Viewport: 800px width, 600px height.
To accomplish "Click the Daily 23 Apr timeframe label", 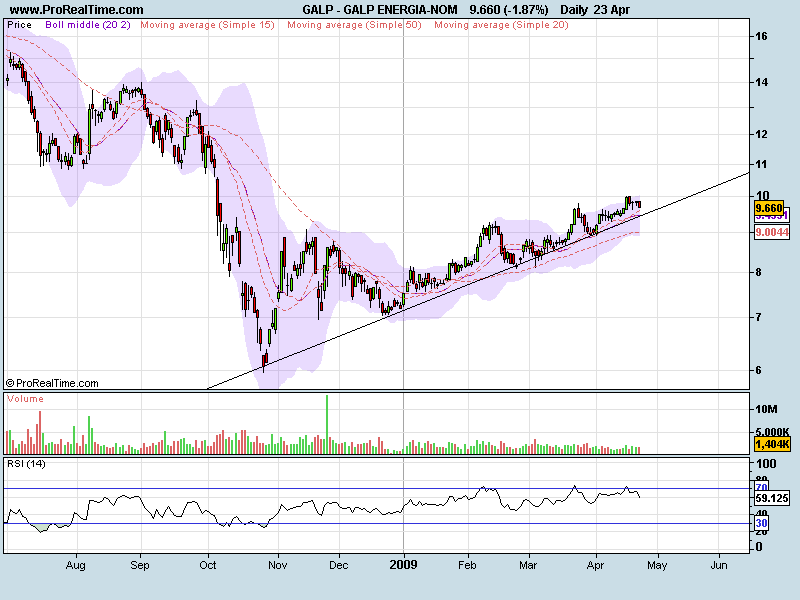I will point(595,10).
